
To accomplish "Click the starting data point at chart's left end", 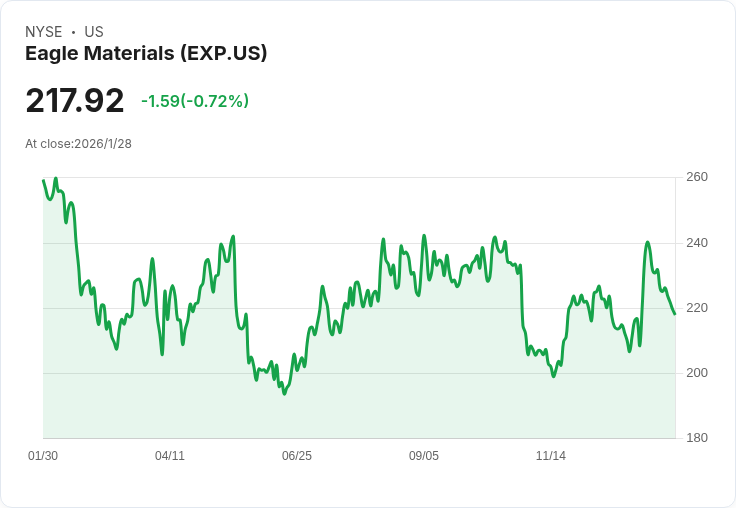I will [x=43, y=180].
